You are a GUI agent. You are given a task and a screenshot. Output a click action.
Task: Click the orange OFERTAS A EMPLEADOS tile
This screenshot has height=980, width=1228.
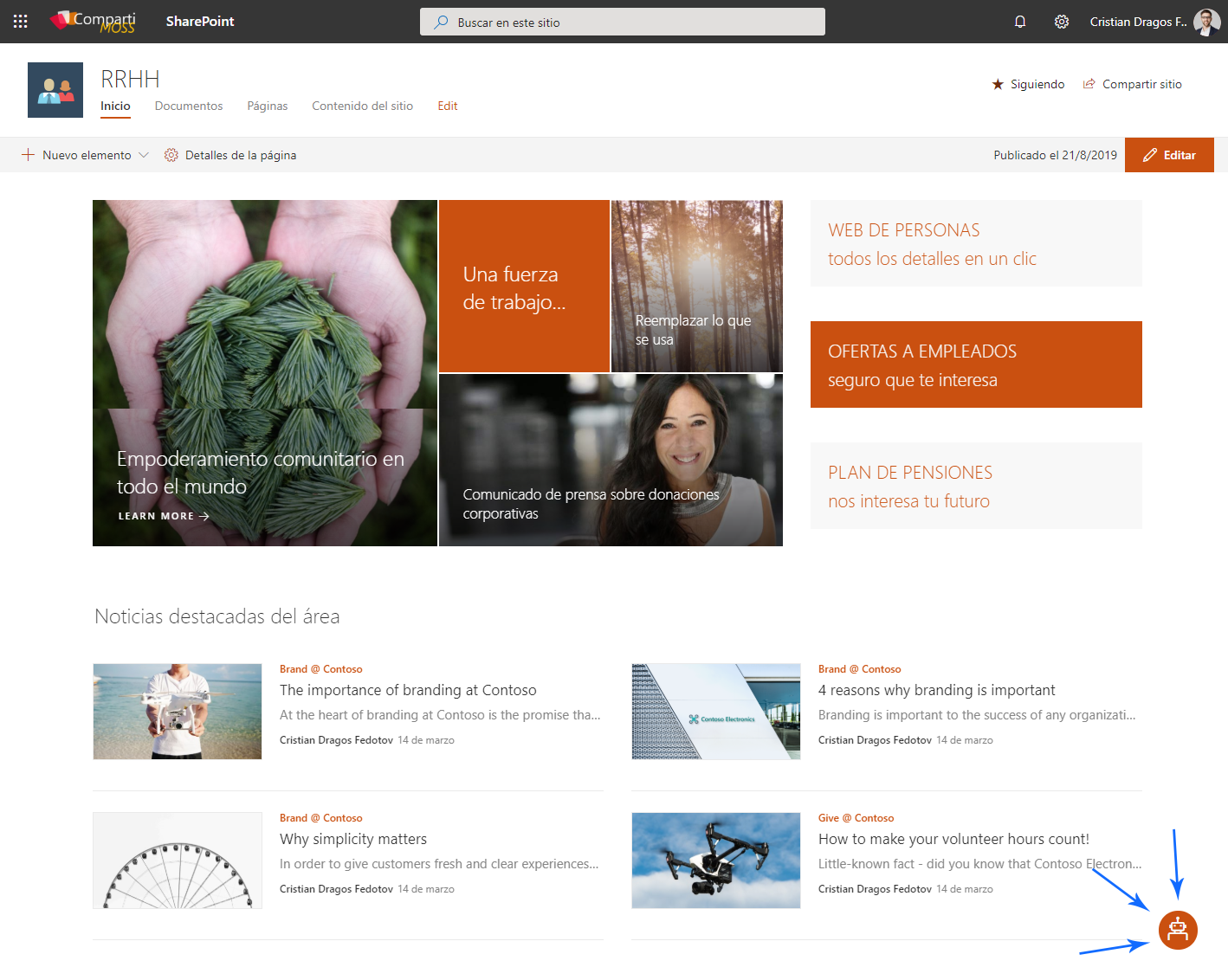point(976,364)
